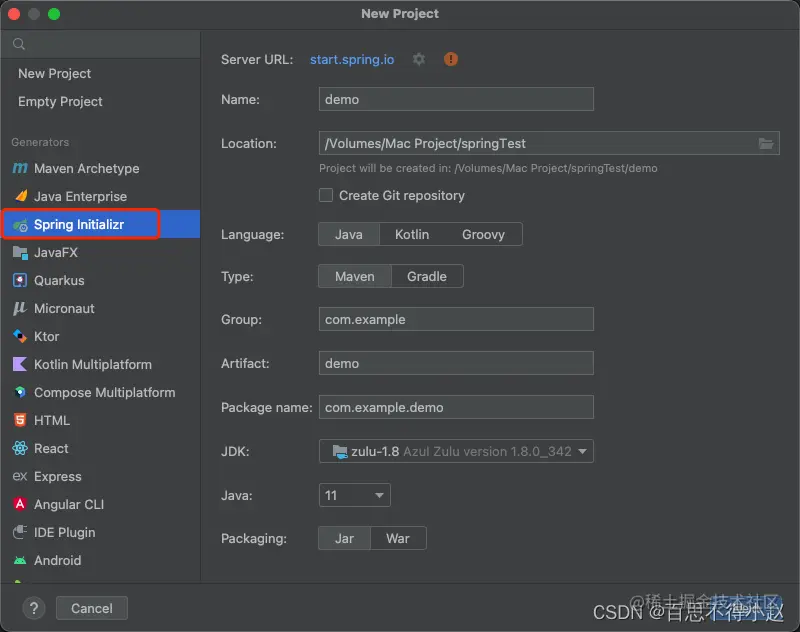Browse location with folder icon
800x632 pixels.
pyautogui.click(x=766, y=143)
